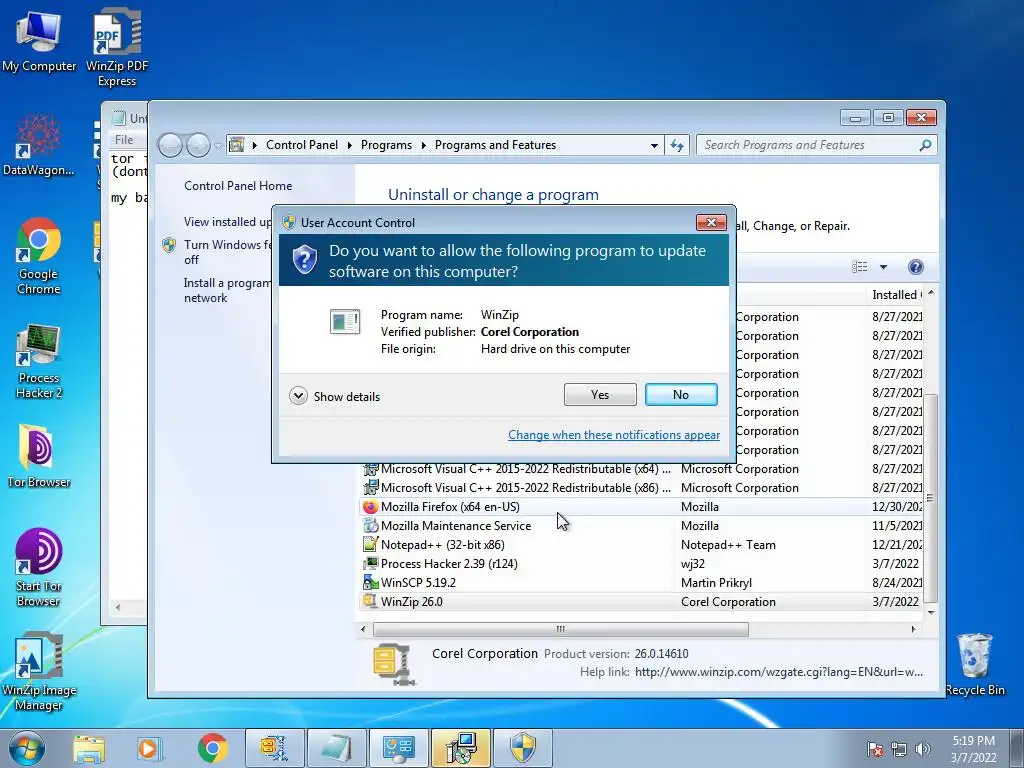The height and width of the screenshot is (768, 1024).
Task: Switch to Control Panel taskbar button
Action: coord(398,748)
